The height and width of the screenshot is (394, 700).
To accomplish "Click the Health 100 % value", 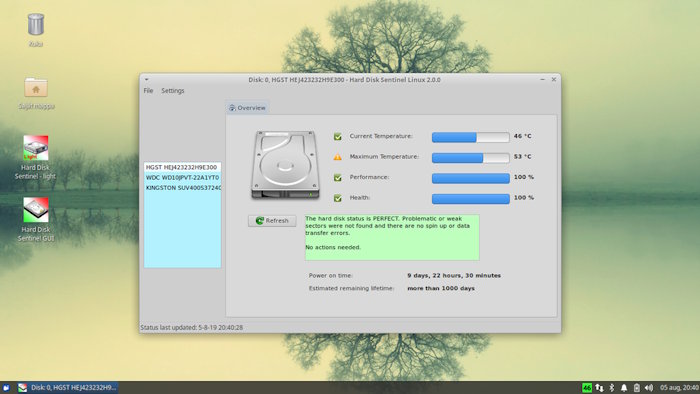I will point(524,198).
